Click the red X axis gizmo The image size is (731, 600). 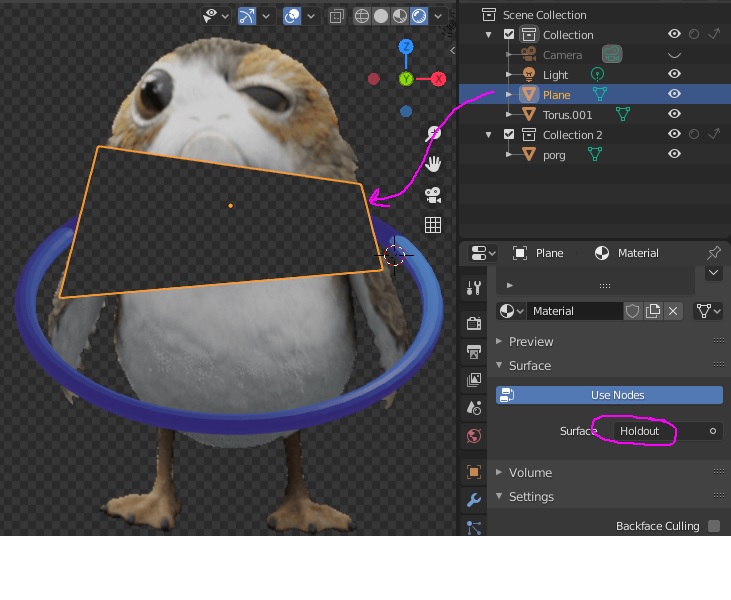(x=438, y=79)
